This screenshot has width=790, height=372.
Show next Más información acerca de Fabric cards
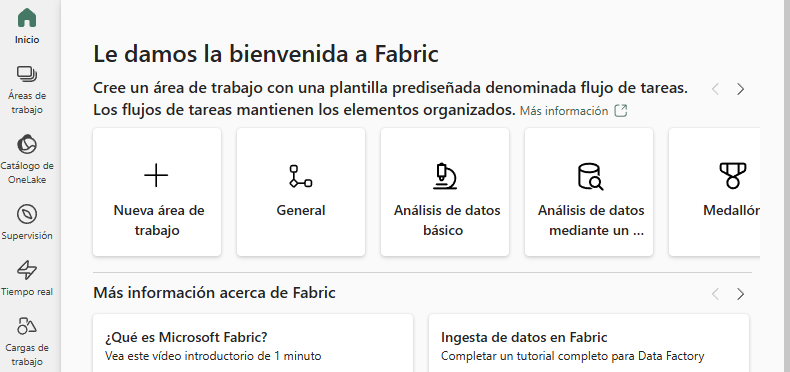[740, 294]
